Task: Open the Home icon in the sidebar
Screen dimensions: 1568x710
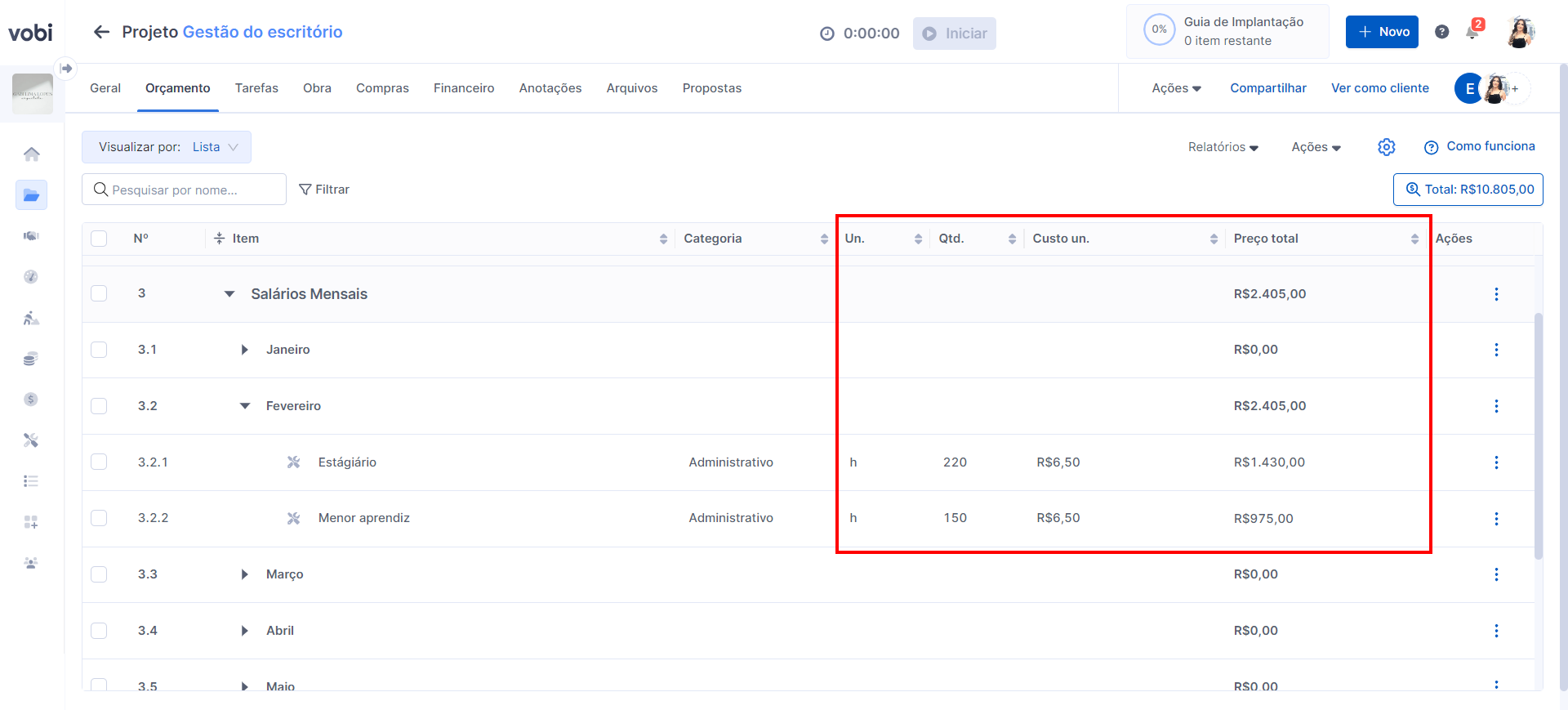Action: pos(31,154)
